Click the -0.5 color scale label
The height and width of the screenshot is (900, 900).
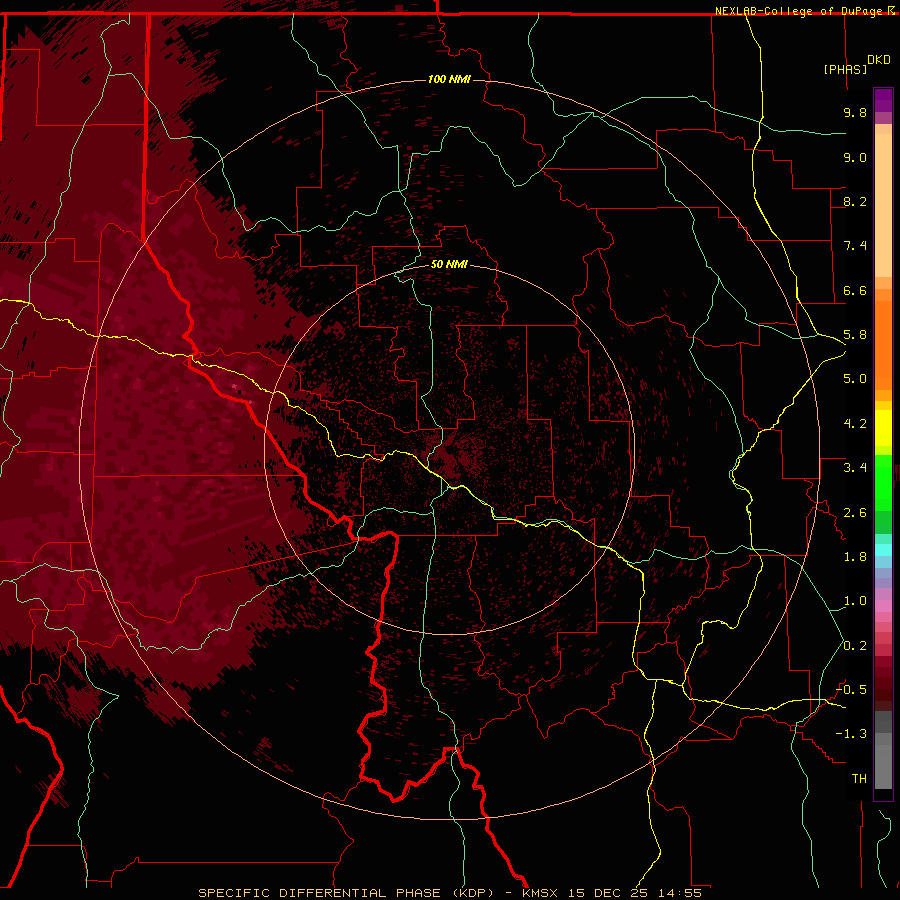(851, 690)
